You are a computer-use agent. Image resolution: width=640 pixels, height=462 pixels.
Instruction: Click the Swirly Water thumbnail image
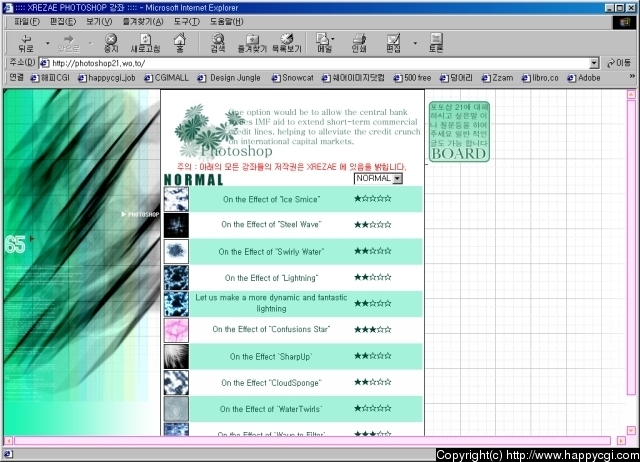pyautogui.click(x=176, y=251)
